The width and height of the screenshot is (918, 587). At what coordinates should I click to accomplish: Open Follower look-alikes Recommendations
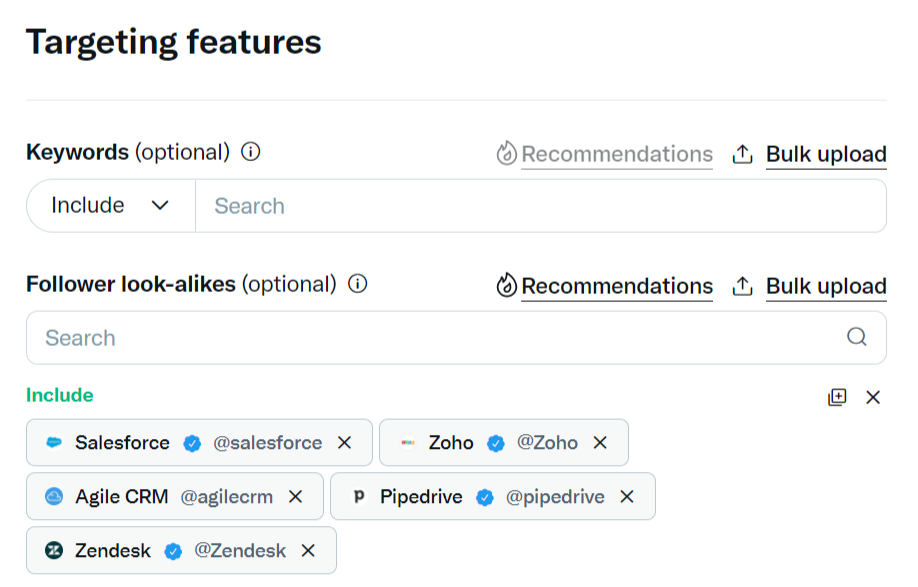point(605,286)
